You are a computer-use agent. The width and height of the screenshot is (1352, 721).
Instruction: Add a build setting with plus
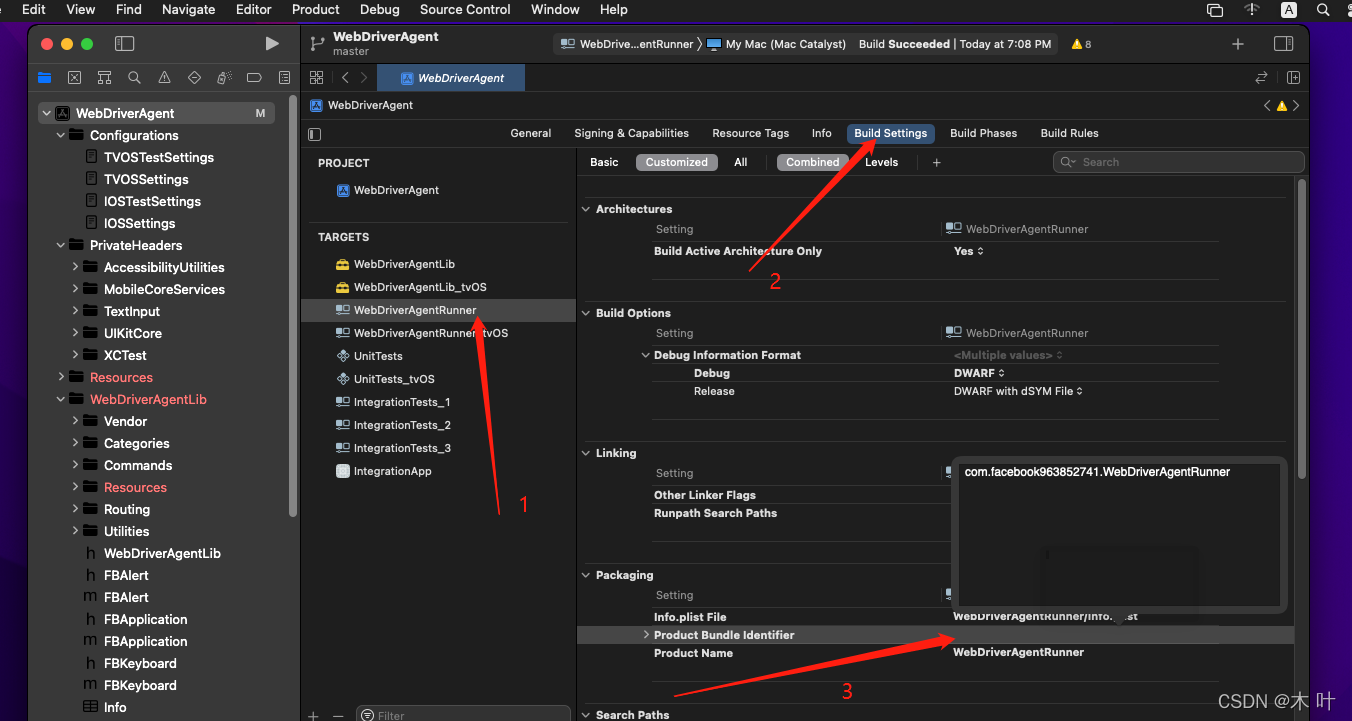tap(936, 162)
